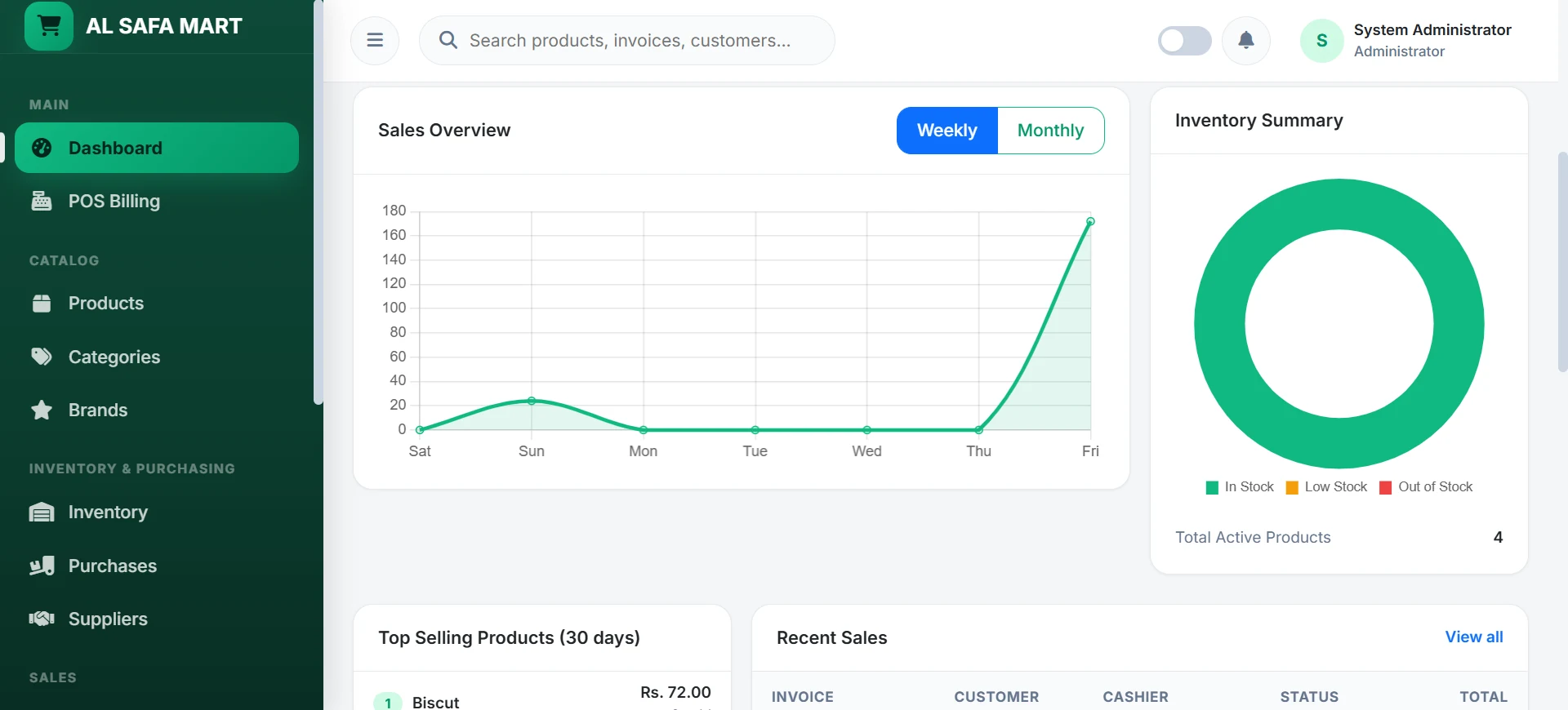The height and width of the screenshot is (710, 1568).
Task: Click the INVOICE column header
Action: (x=803, y=697)
